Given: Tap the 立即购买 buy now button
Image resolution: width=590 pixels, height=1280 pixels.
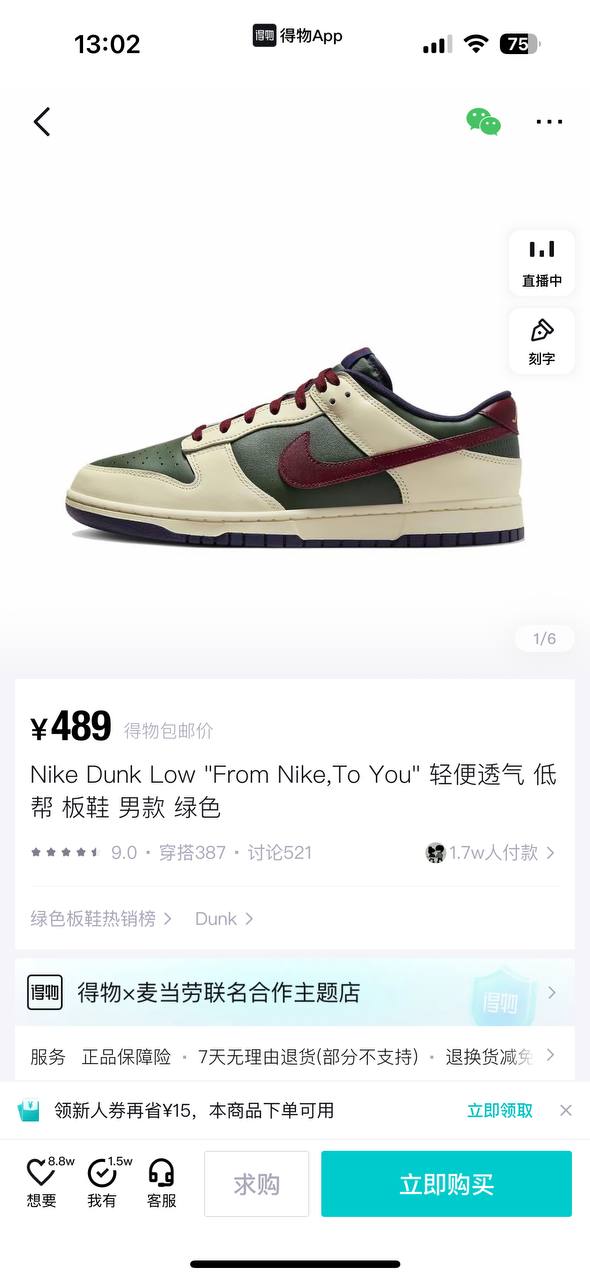Looking at the screenshot, I should [x=446, y=1184].
